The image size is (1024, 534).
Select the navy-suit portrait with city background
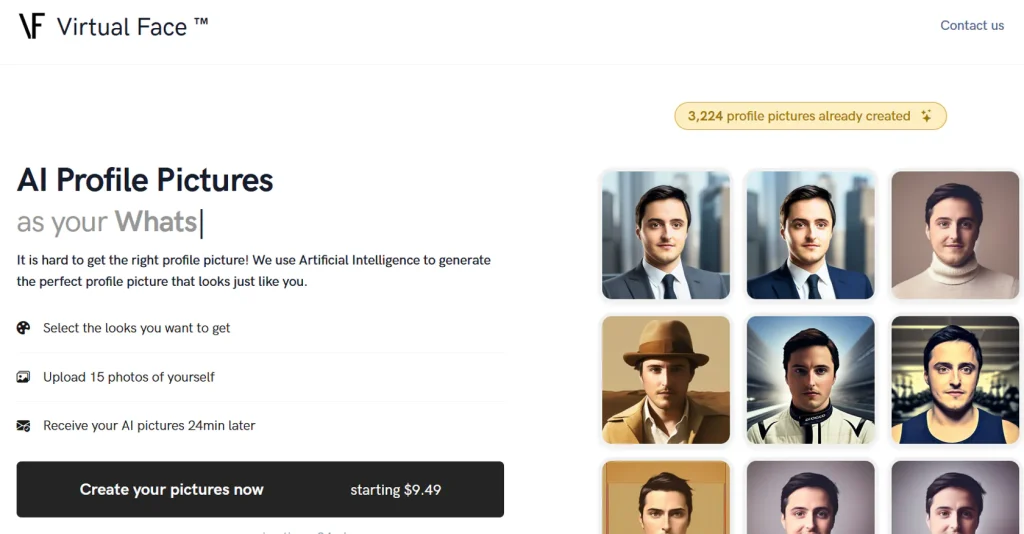tap(811, 235)
